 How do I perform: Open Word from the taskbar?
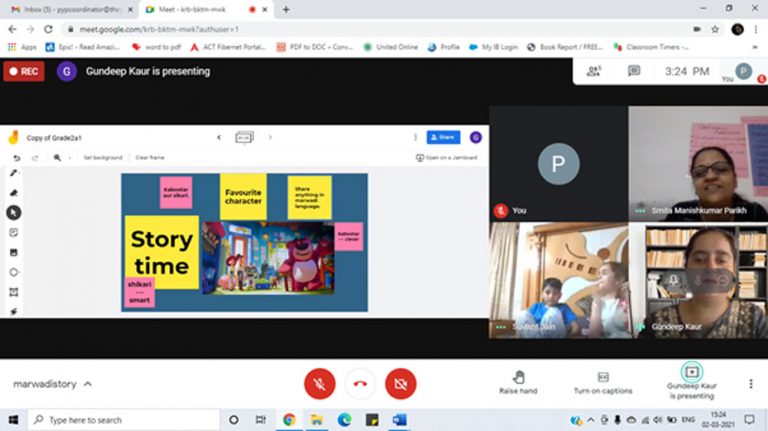399,420
